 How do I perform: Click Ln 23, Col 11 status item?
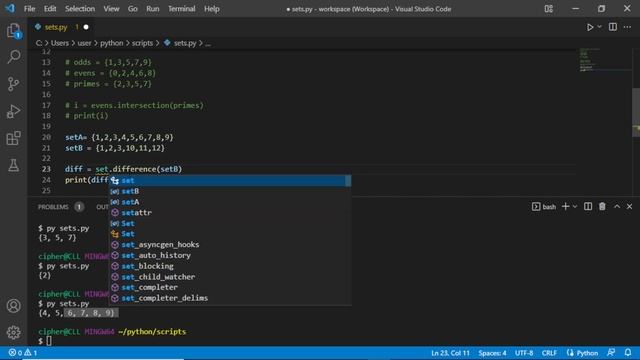[x=450, y=353]
